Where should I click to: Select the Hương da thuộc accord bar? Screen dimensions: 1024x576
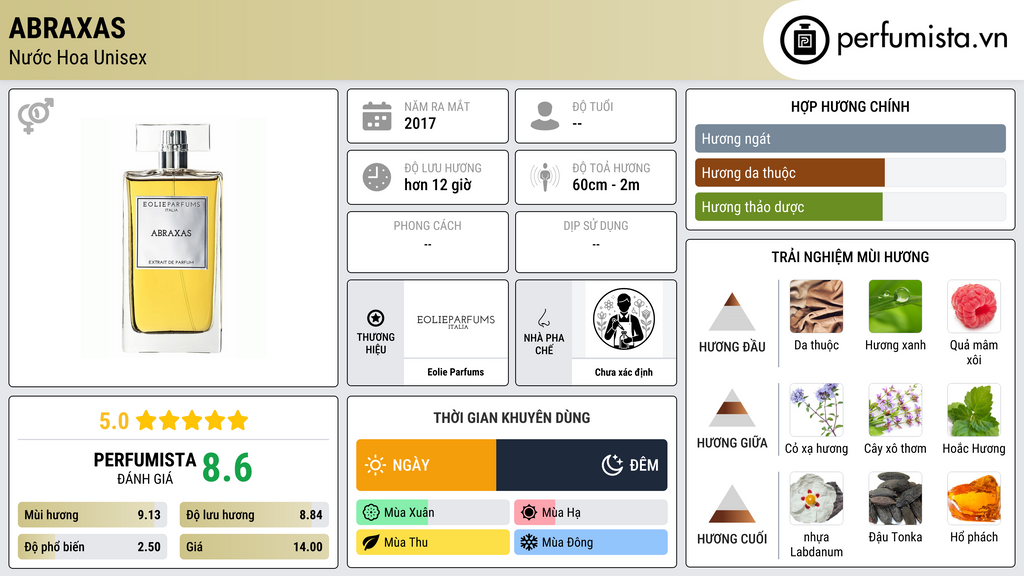coord(850,172)
